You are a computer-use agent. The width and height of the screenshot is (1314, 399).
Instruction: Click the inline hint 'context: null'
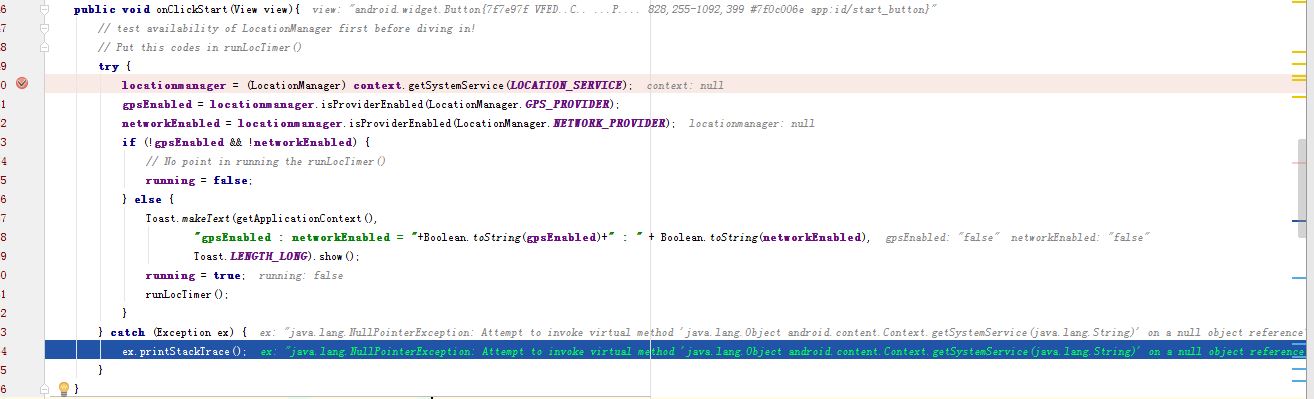[685, 85]
